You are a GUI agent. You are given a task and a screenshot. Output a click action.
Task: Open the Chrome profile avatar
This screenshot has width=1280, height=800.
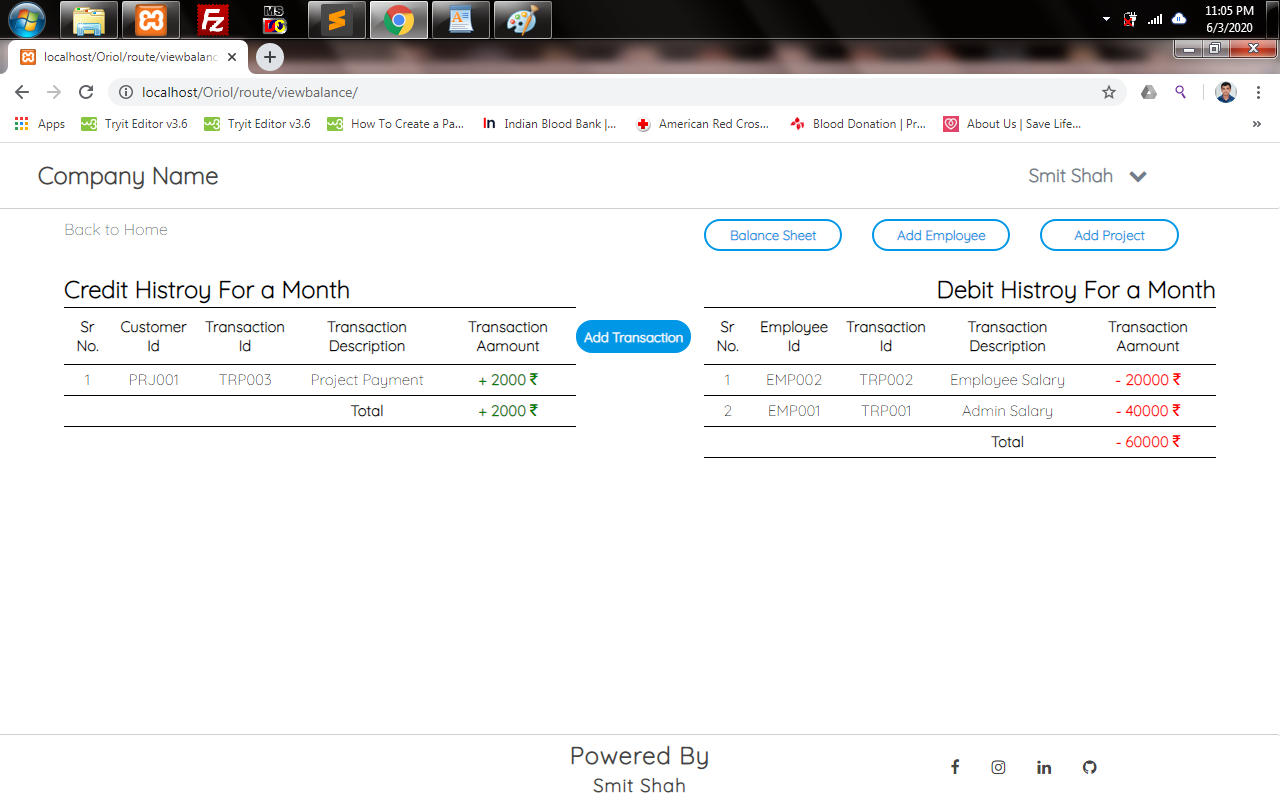tap(1226, 92)
